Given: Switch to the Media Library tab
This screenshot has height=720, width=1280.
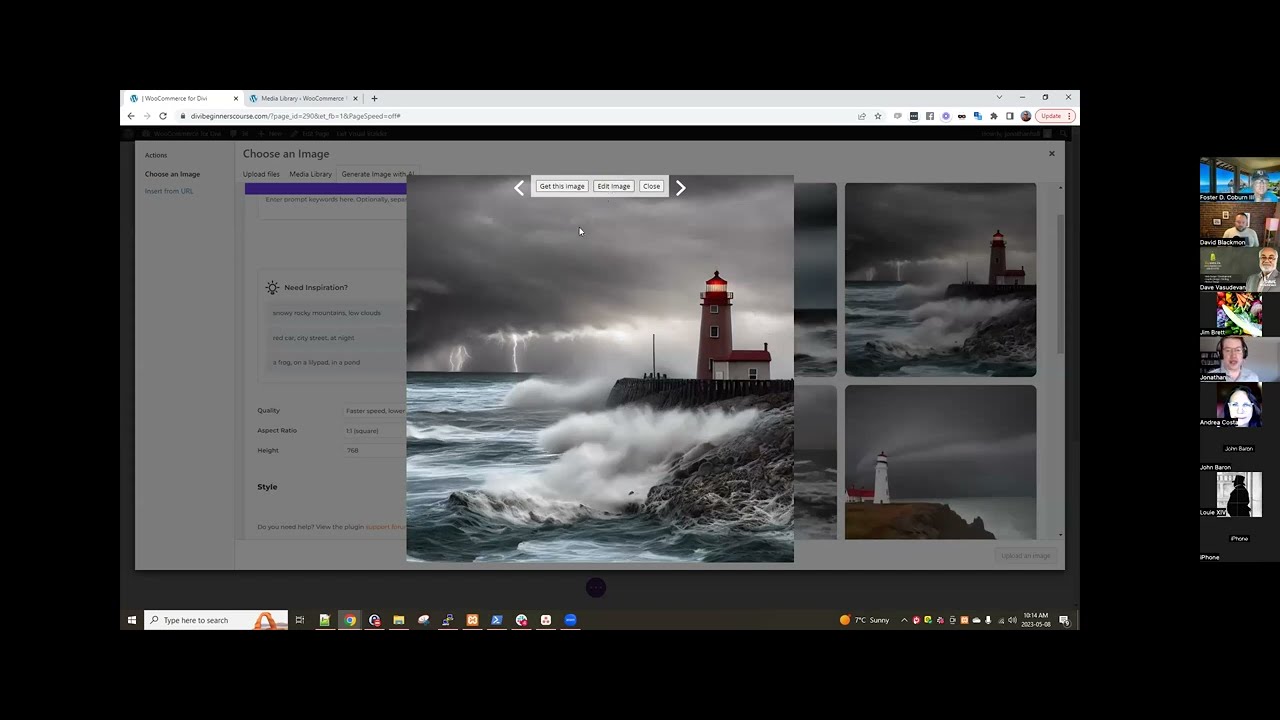Looking at the screenshot, I should point(310,174).
